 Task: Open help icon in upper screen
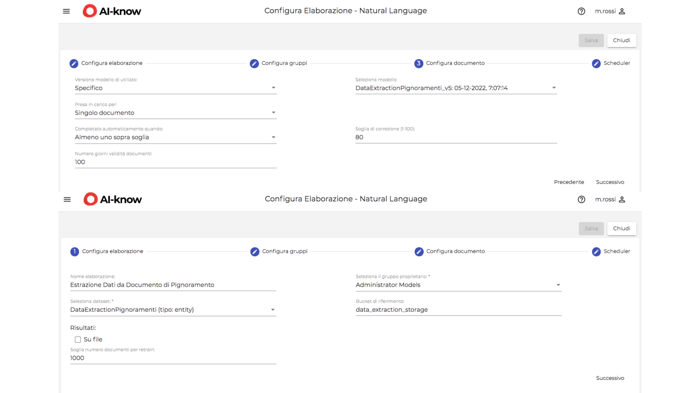click(x=581, y=12)
